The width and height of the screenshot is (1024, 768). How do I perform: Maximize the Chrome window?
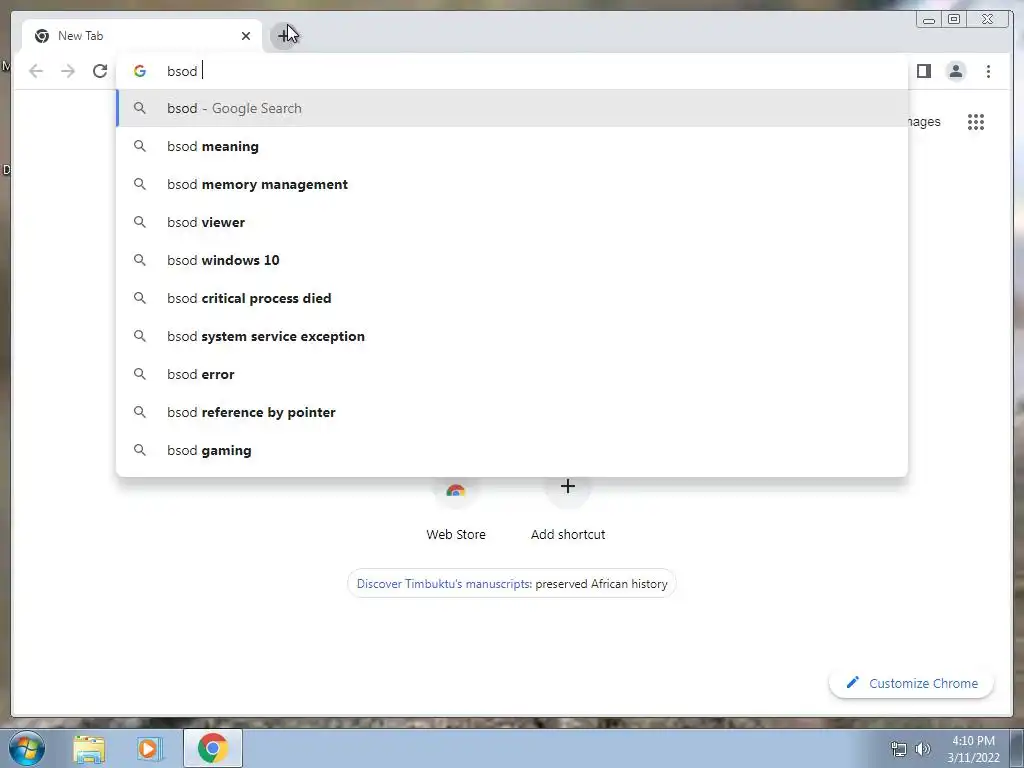click(953, 20)
